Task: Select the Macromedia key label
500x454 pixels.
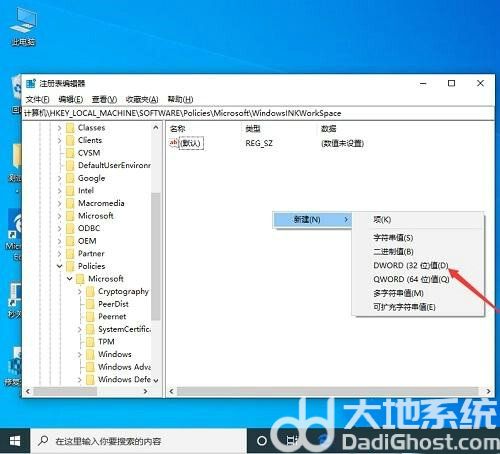Action: (101, 203)
